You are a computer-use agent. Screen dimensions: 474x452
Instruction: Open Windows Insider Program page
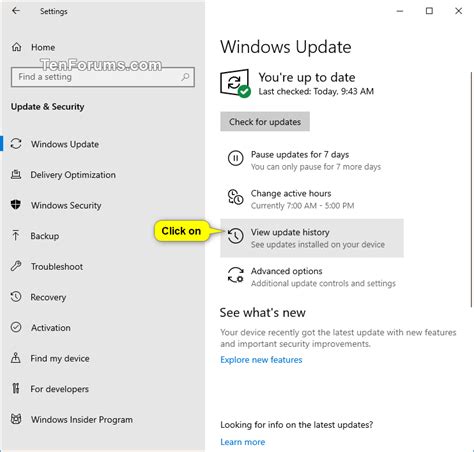[82, 420]
